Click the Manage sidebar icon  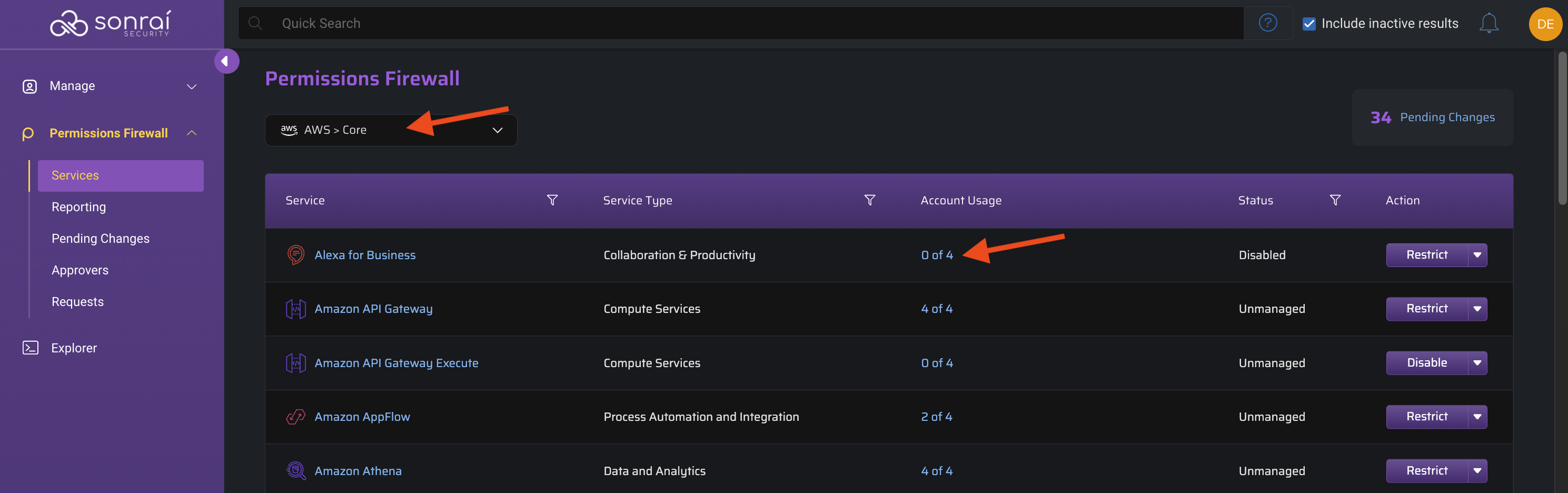click(30, 86)
